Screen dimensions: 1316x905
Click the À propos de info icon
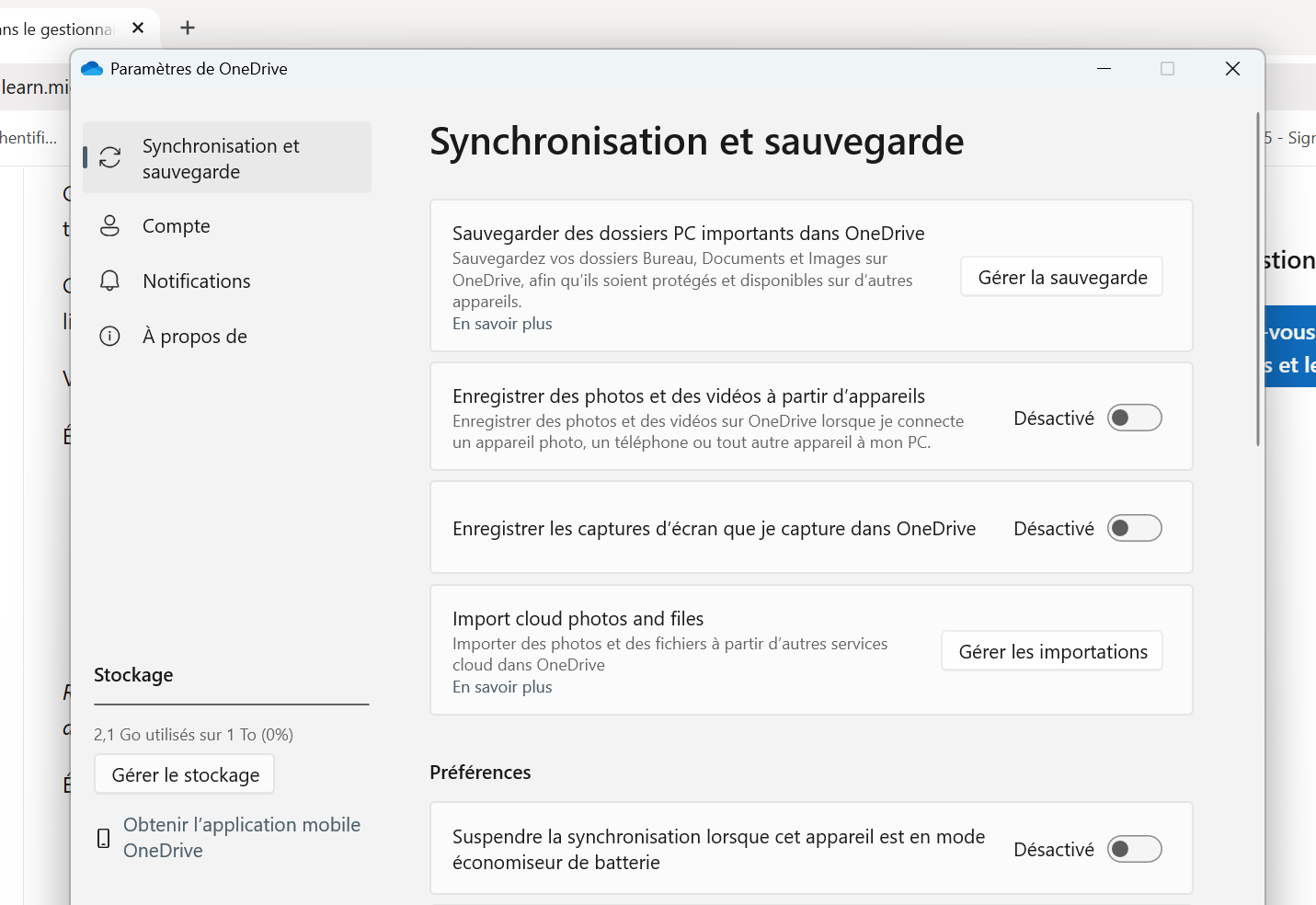pos(109,337)
